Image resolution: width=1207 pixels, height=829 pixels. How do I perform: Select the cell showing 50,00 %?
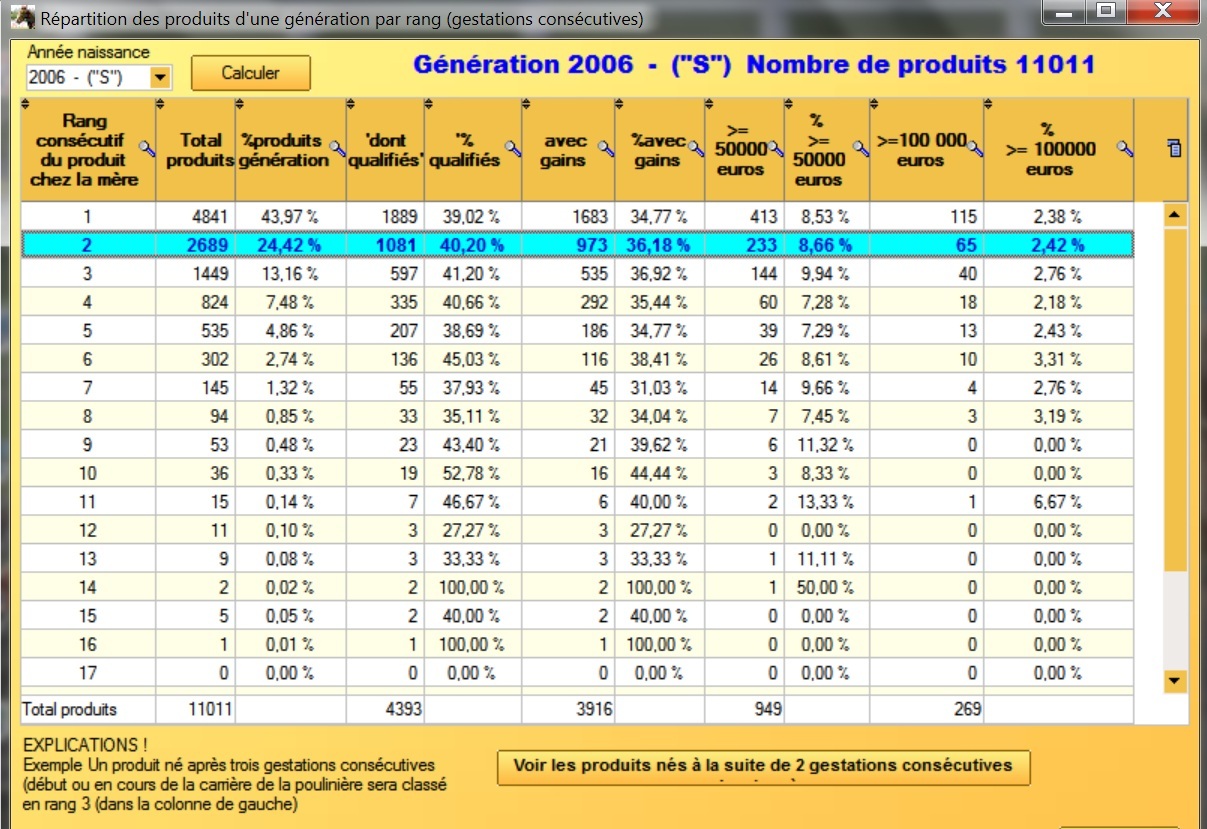(827, 587)
